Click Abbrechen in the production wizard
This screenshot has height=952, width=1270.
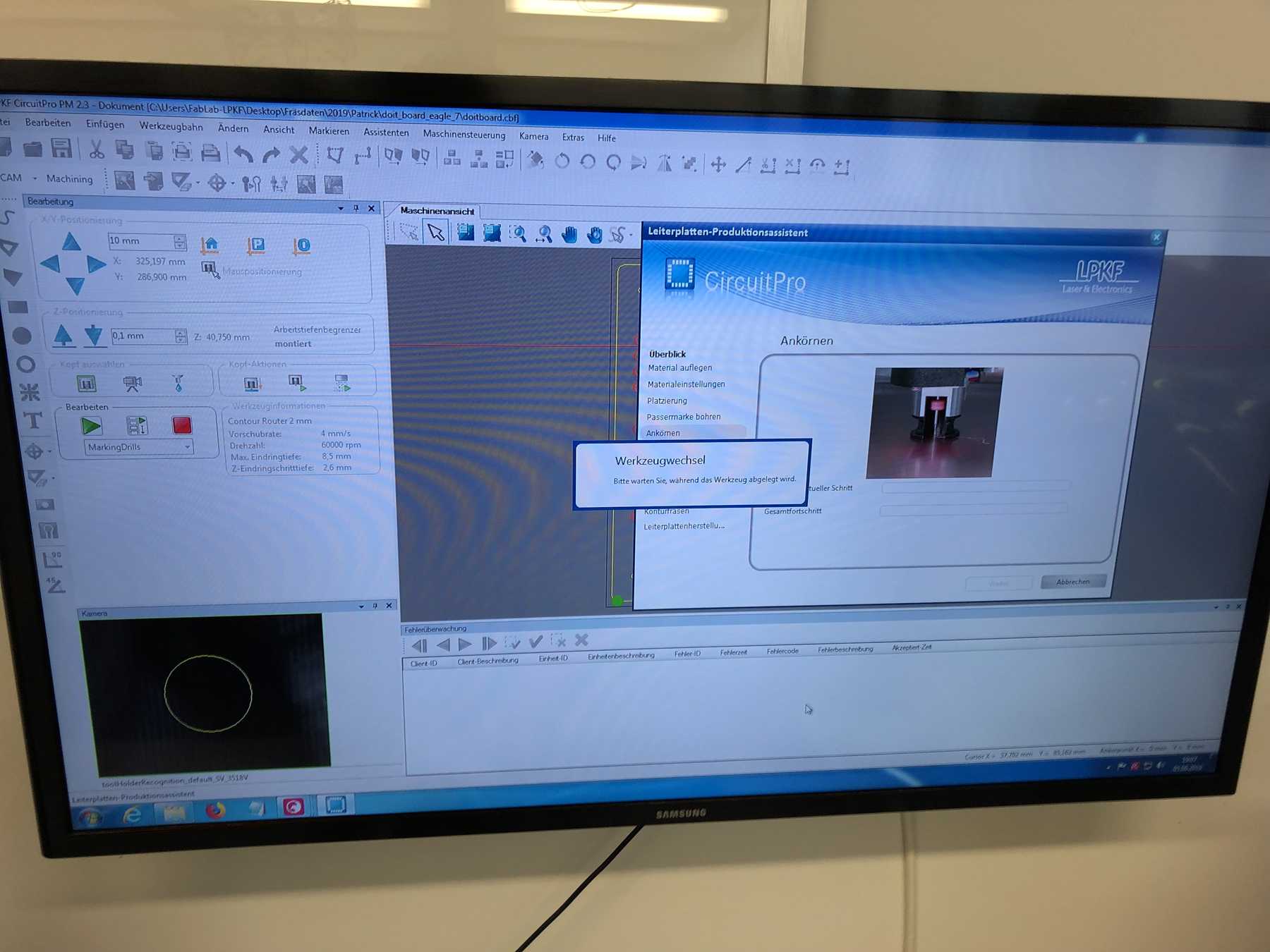tap(1073, 582)
